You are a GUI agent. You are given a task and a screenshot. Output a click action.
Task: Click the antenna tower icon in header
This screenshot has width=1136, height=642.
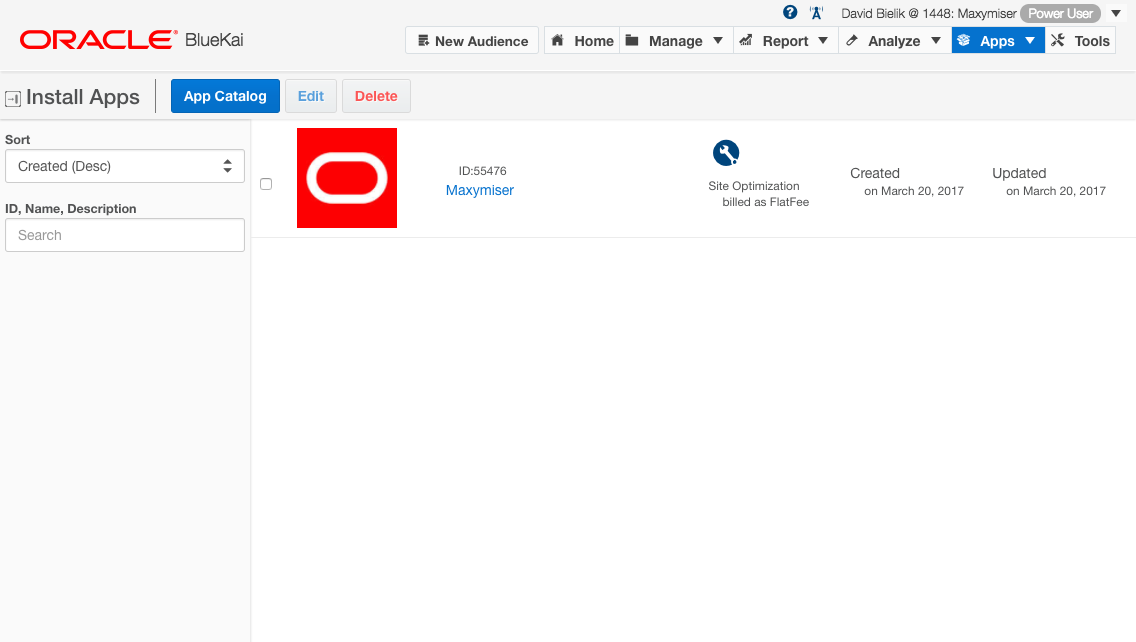coord(816,13)
